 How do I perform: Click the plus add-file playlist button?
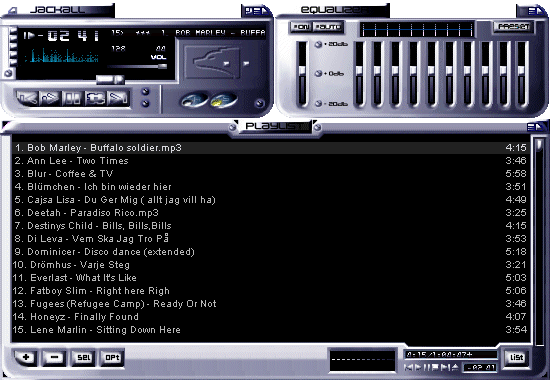coord(26,357)
